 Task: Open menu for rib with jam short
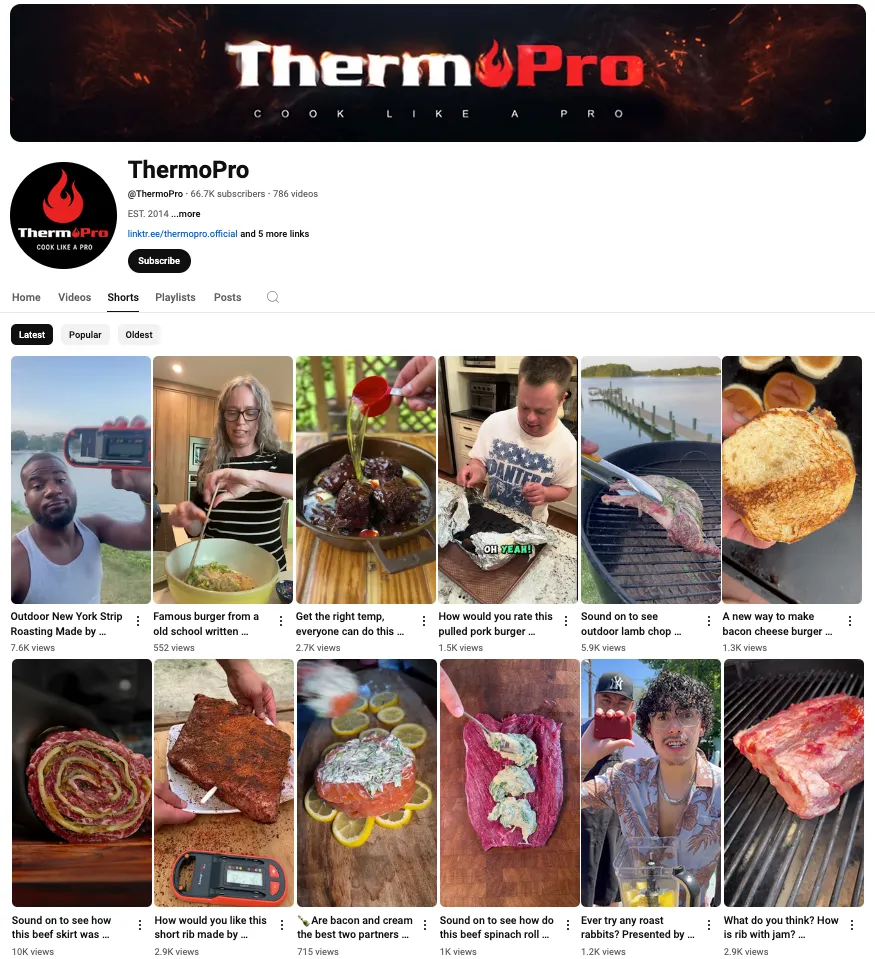[852, 925]
